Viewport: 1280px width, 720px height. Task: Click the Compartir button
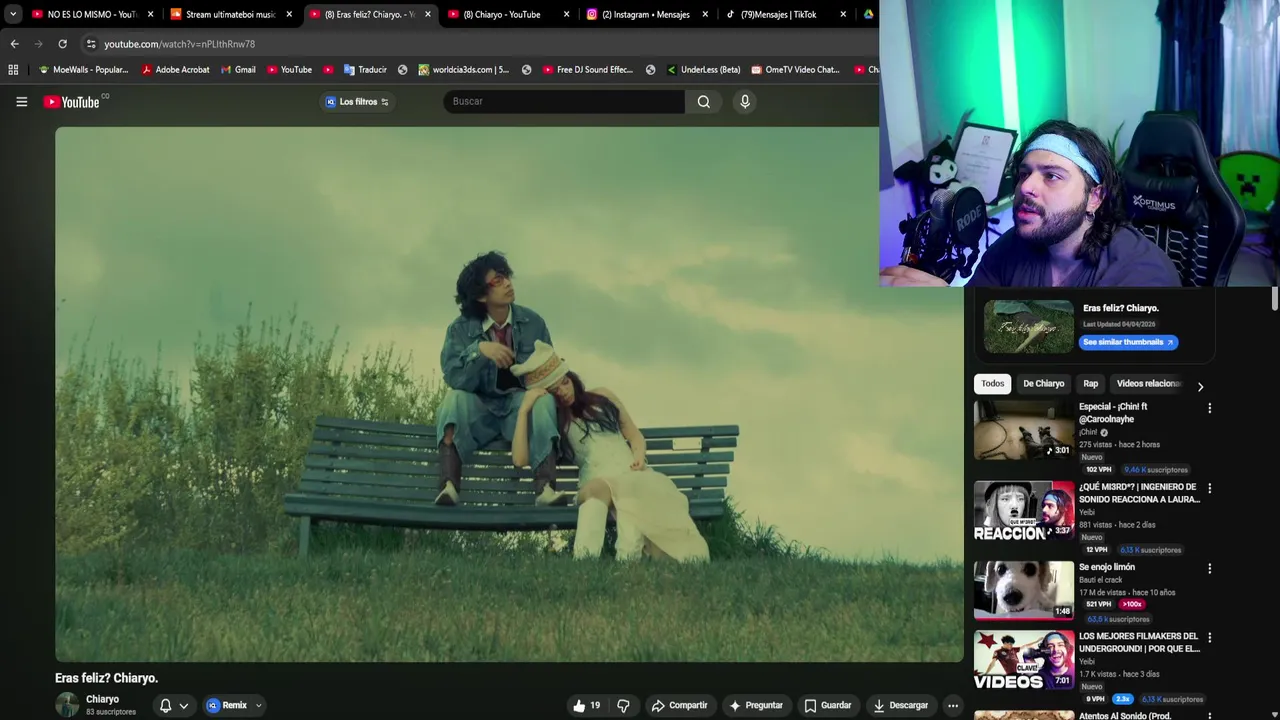(x=679, y=705)
